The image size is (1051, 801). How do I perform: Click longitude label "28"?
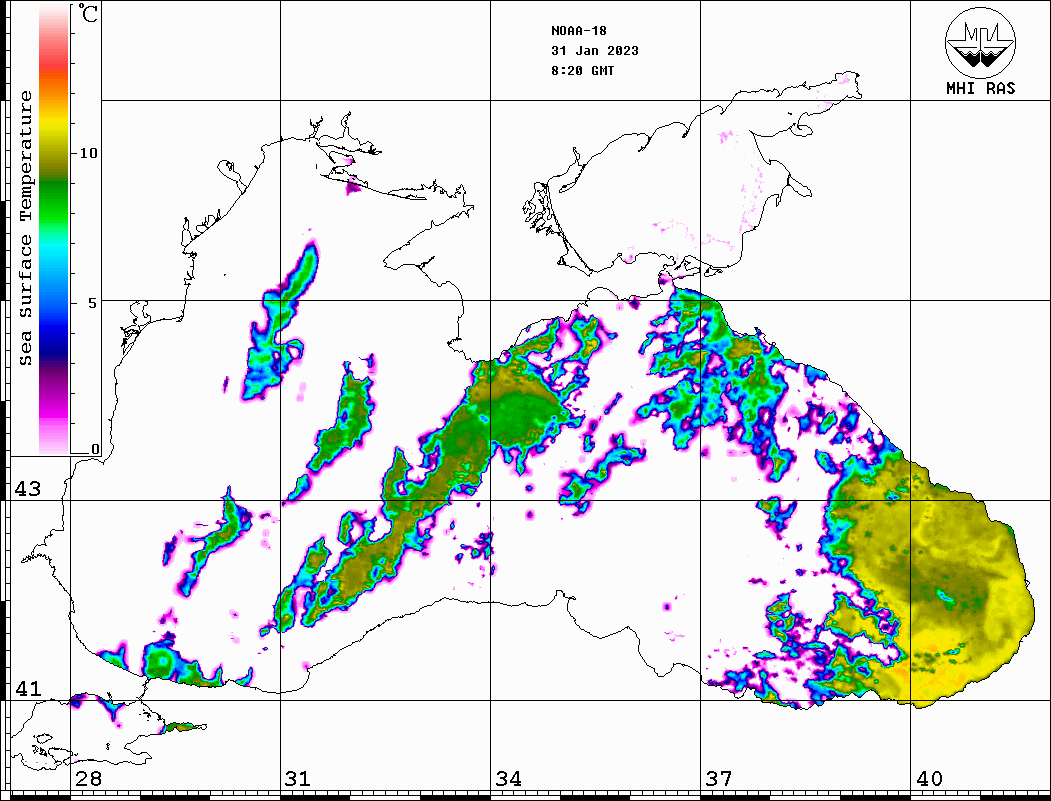click(x=88, y=779)
